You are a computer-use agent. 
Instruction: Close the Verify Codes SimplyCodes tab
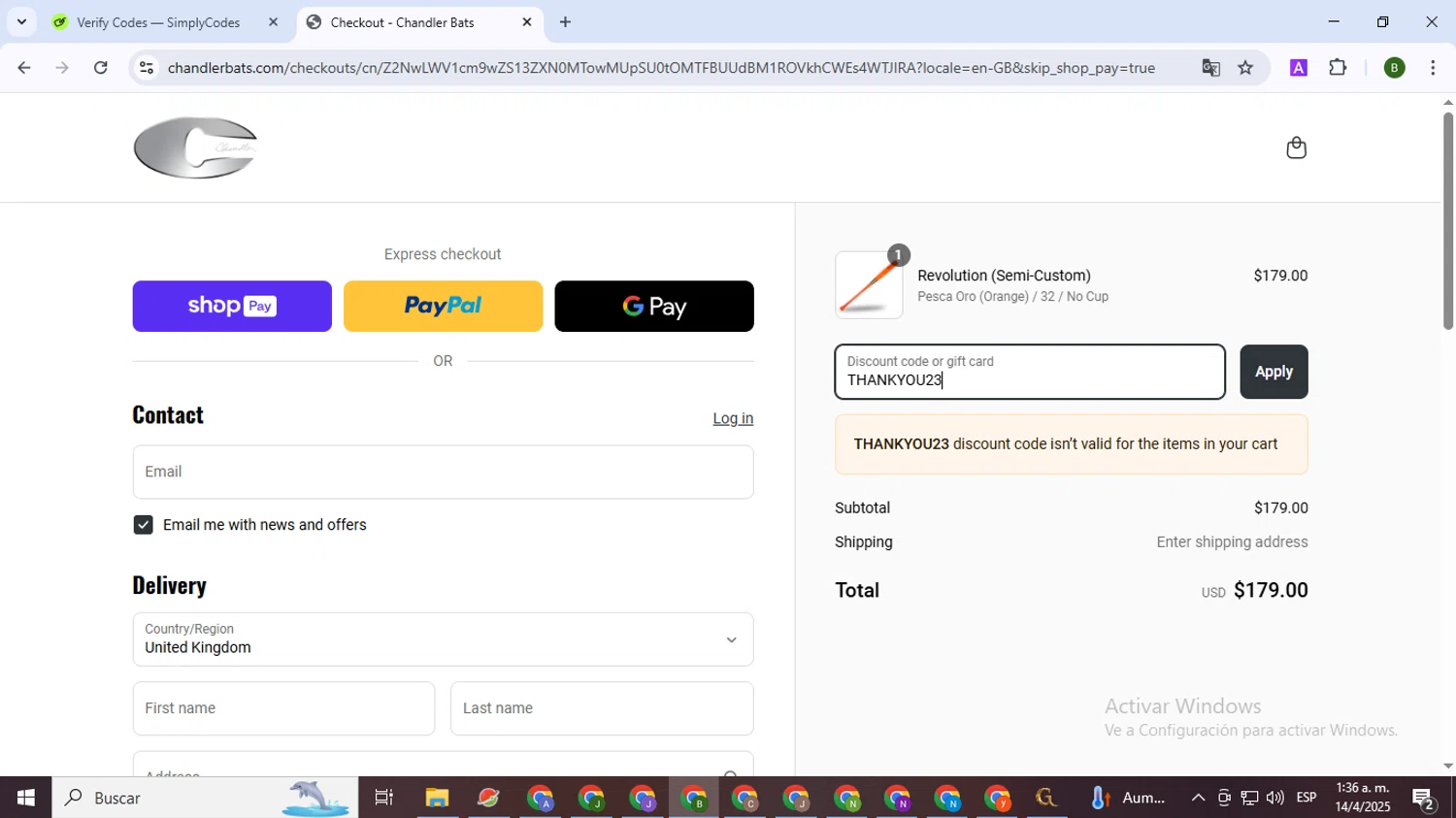(273, 22)
